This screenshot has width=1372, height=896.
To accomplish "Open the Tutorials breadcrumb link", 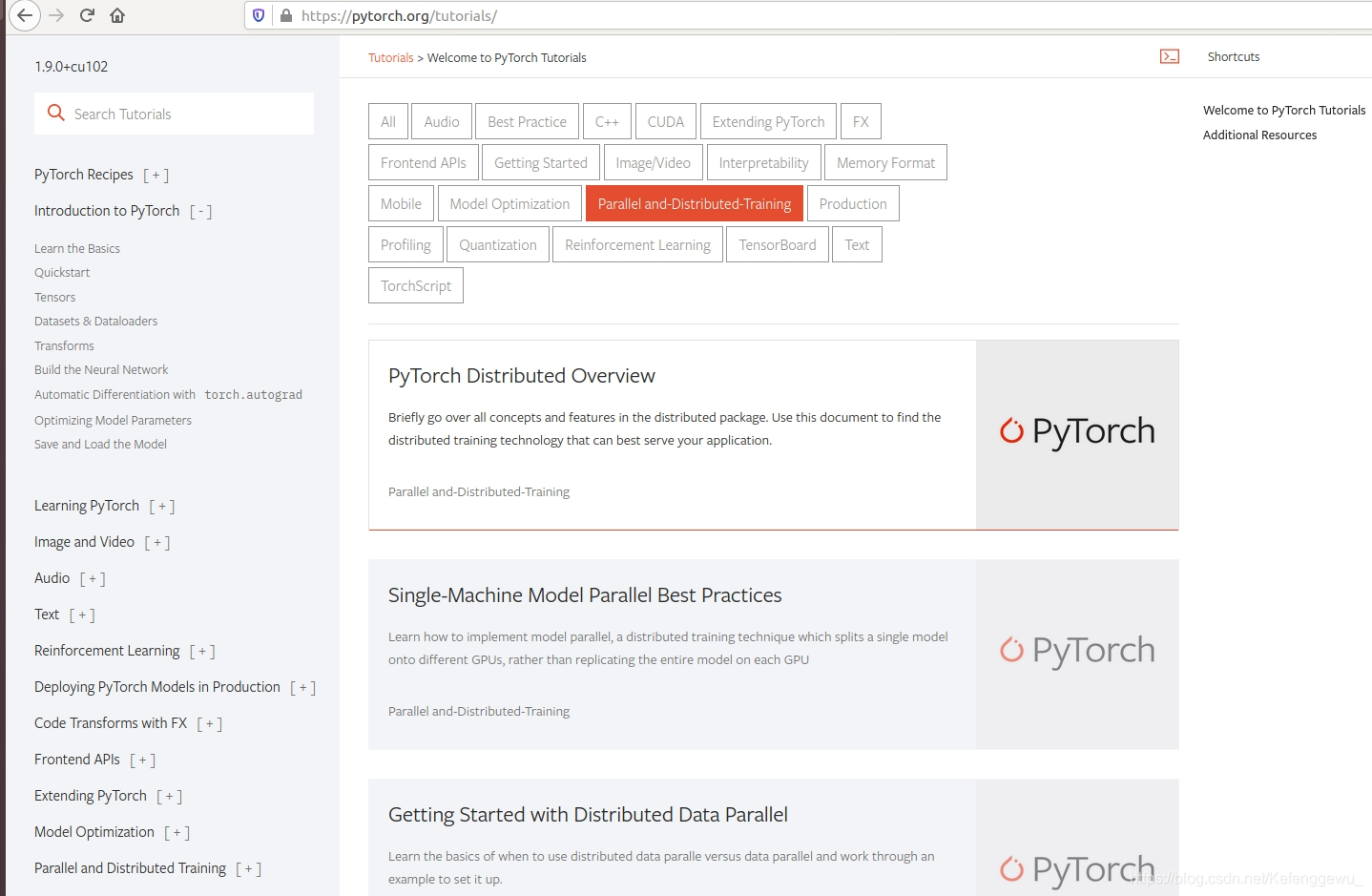I will pyautogui.click(x=391, y=57).
